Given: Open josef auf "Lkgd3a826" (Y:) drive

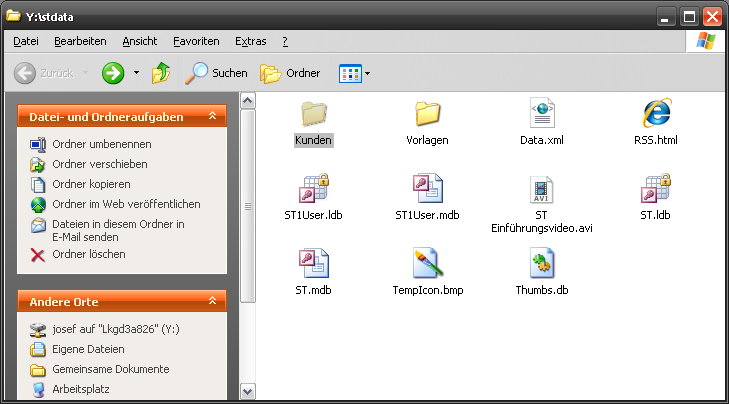Looking at the screenshot, I should coord(116,329).
